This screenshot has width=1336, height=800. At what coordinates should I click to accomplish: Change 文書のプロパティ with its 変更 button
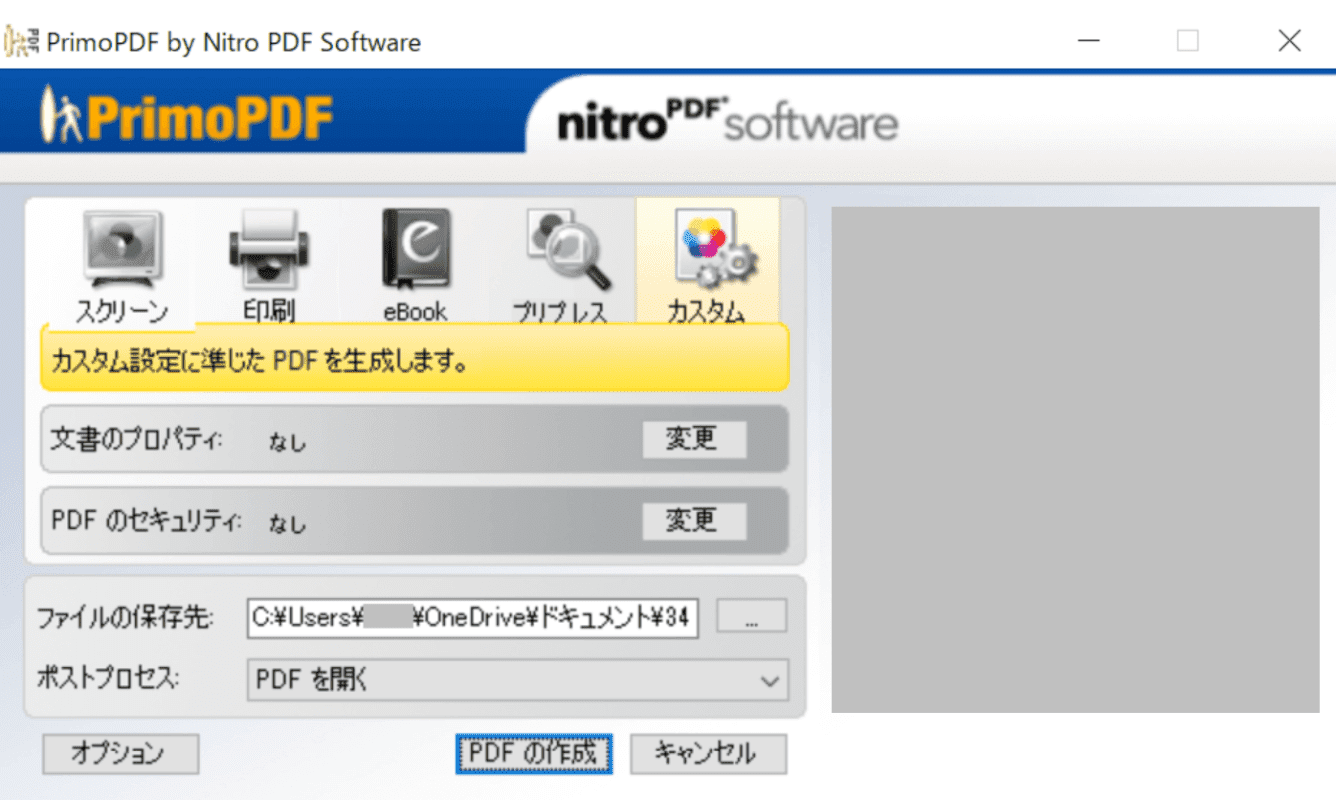tap(694, 439)
